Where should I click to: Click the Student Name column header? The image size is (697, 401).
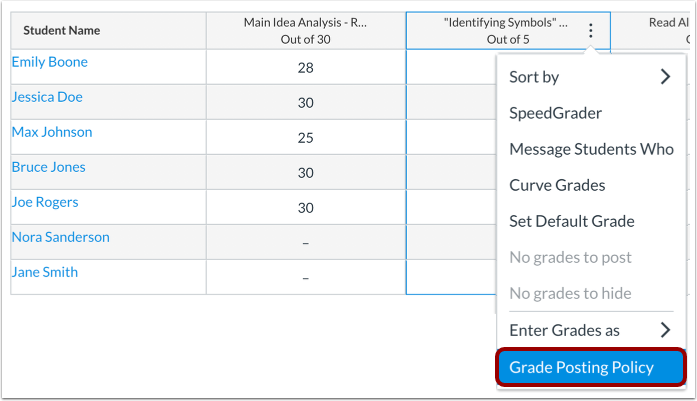(x=62, y=31)
